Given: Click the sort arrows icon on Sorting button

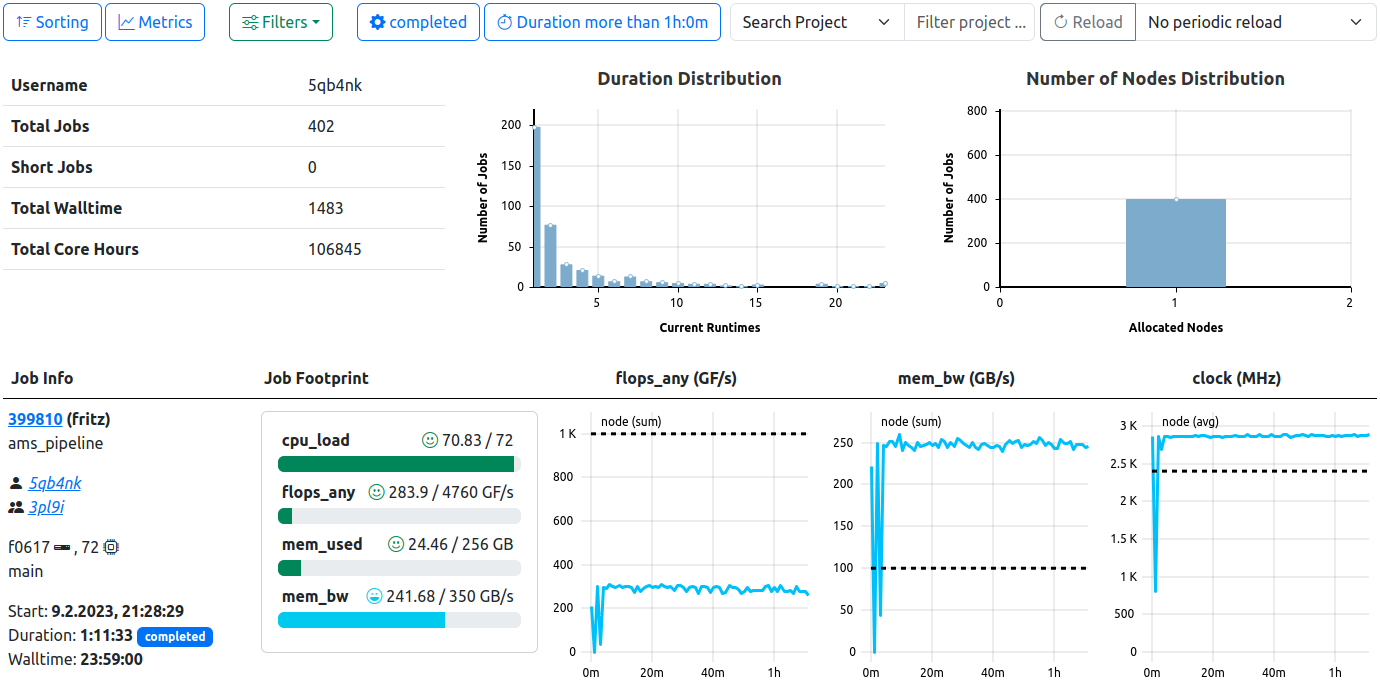Looking at the screenshot, I should point(23,22).
